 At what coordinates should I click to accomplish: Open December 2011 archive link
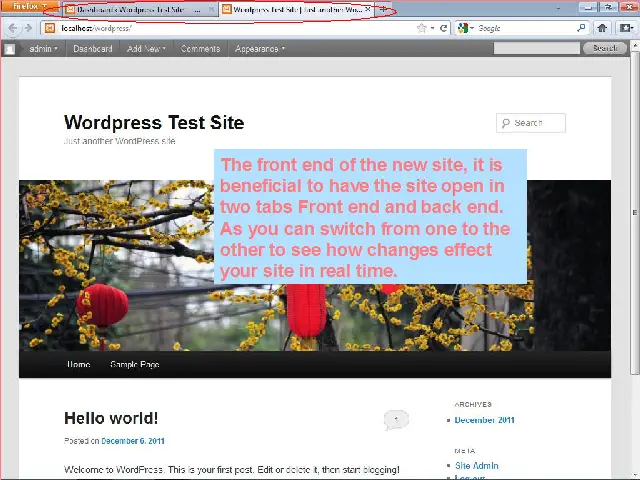coord(484,420)
